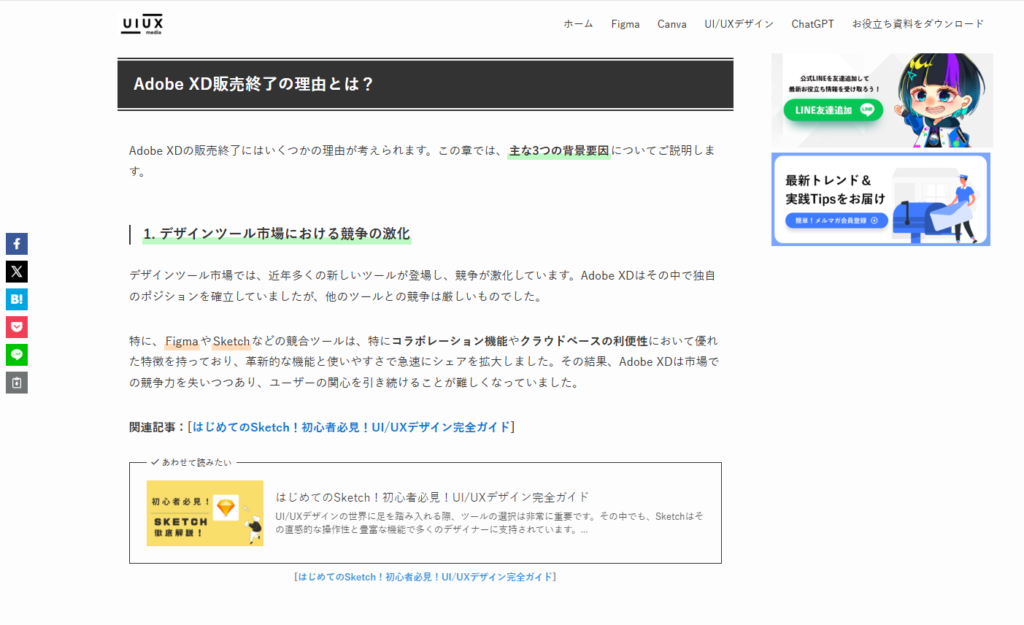Share the article on X (Twitter)

click(16, 271)
